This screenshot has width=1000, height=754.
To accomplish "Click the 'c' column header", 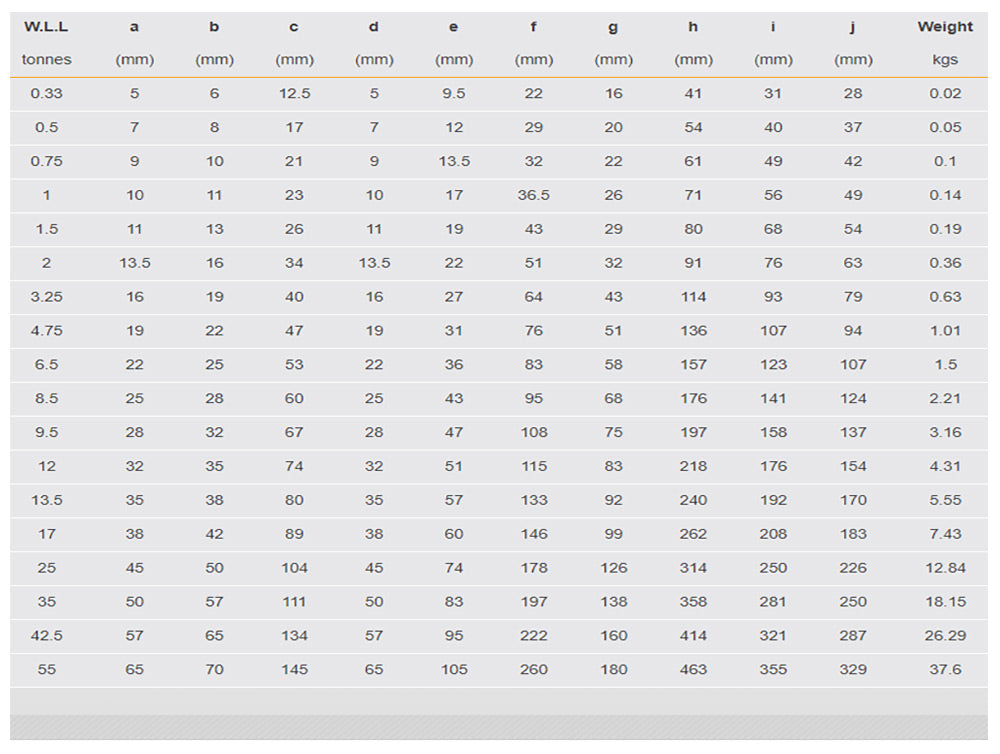I will click(294, 27).
